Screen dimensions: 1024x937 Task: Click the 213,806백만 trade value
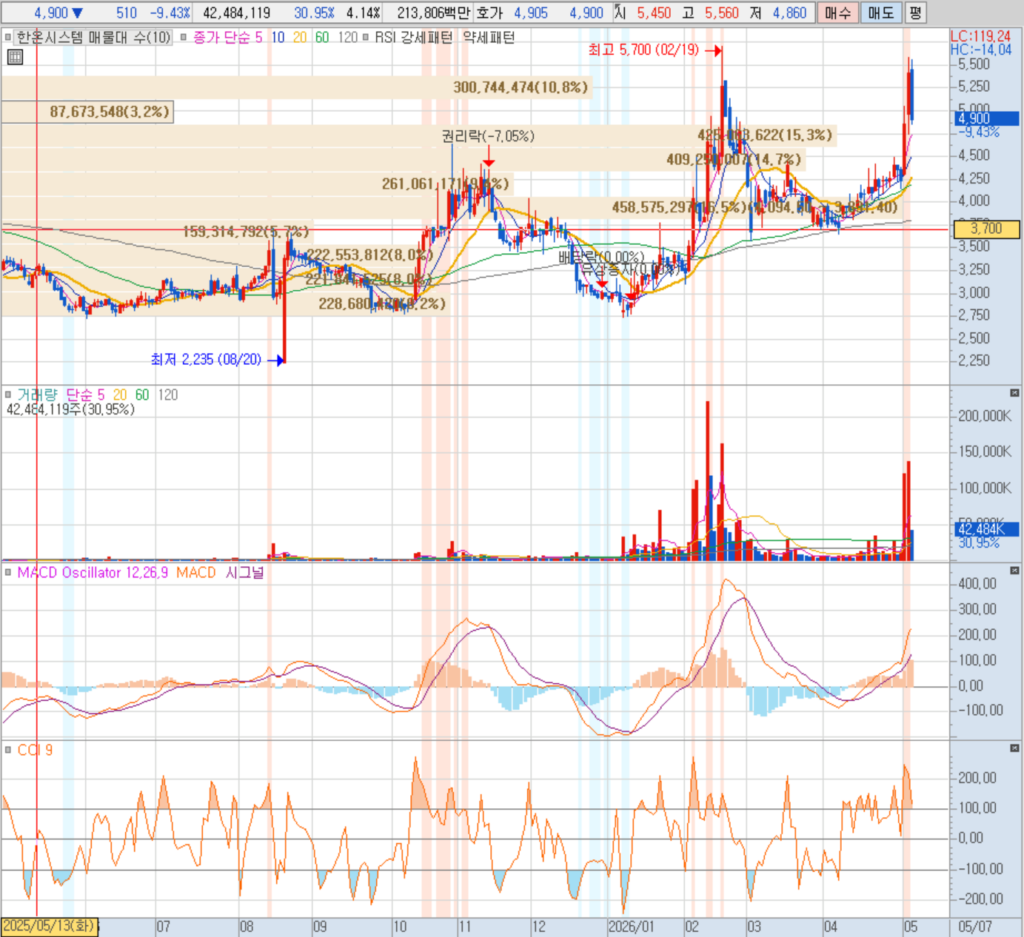coord(432,13)
